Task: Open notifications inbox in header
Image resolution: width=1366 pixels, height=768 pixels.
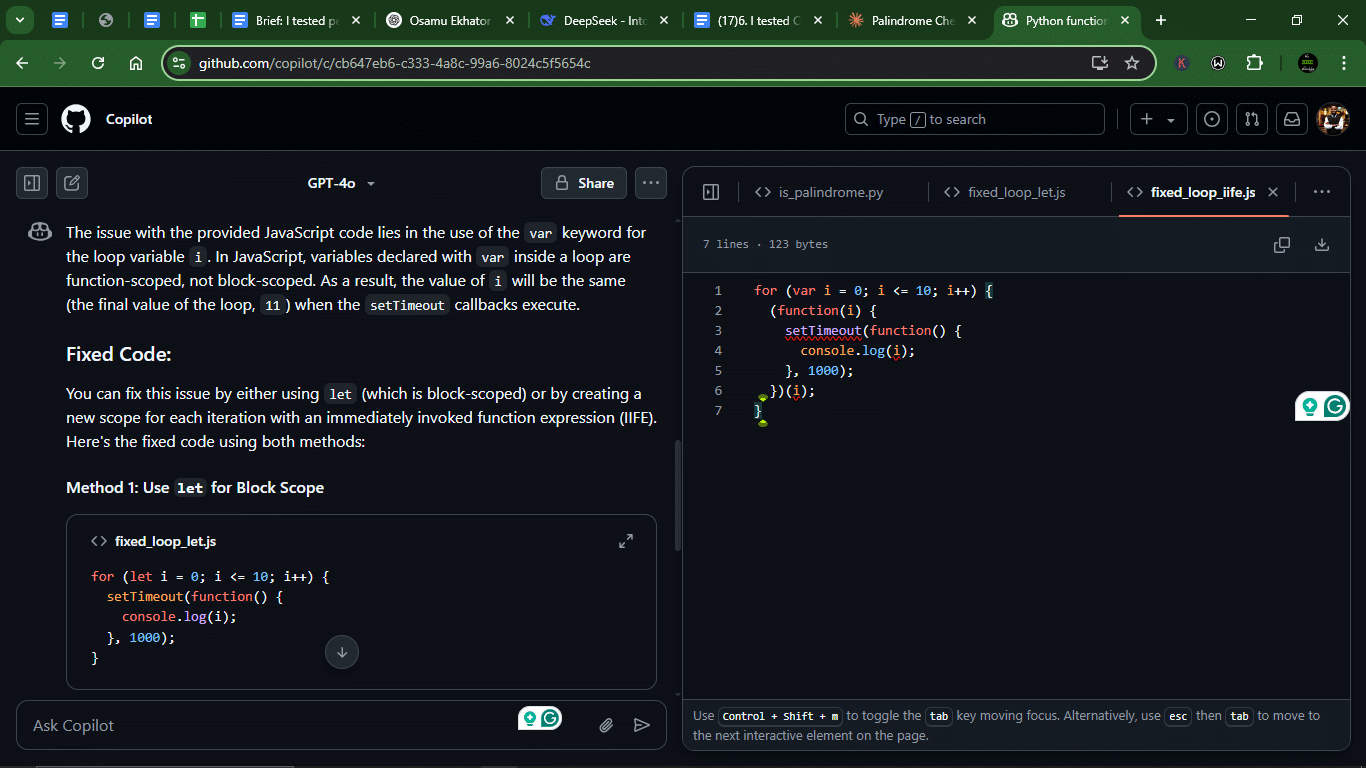Action: point(1292,119)
